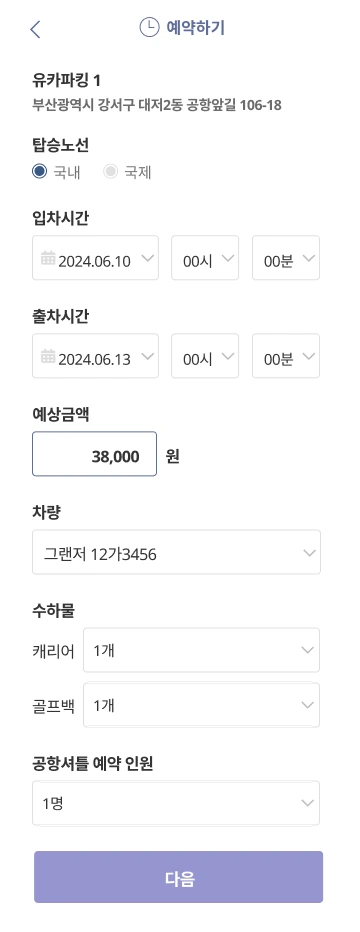Expand the 골프백 quantity dropdown
This screenshot has height=932, width=360.
[x=201, y=705]
